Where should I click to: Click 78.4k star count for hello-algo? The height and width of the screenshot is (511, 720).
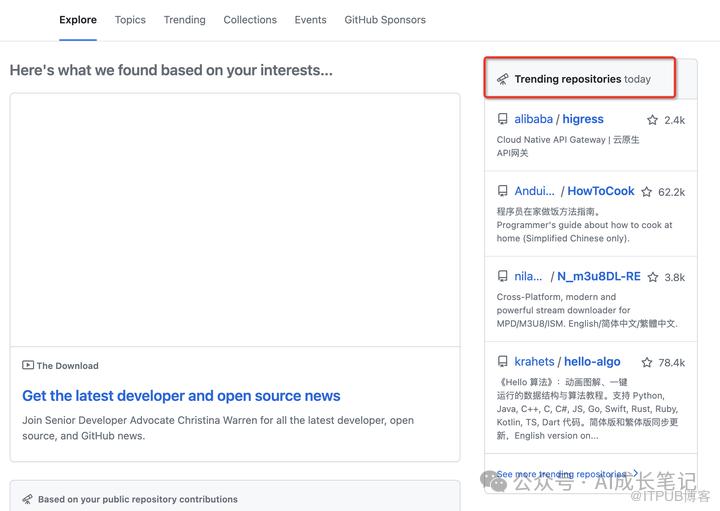pyautogui.click(x=671, y=363)
